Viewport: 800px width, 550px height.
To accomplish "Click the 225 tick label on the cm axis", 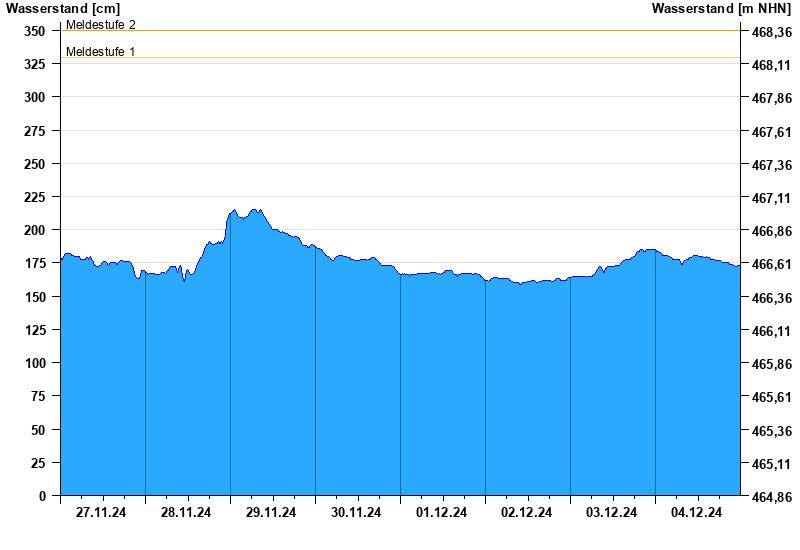I will click(x=35, y=197).
